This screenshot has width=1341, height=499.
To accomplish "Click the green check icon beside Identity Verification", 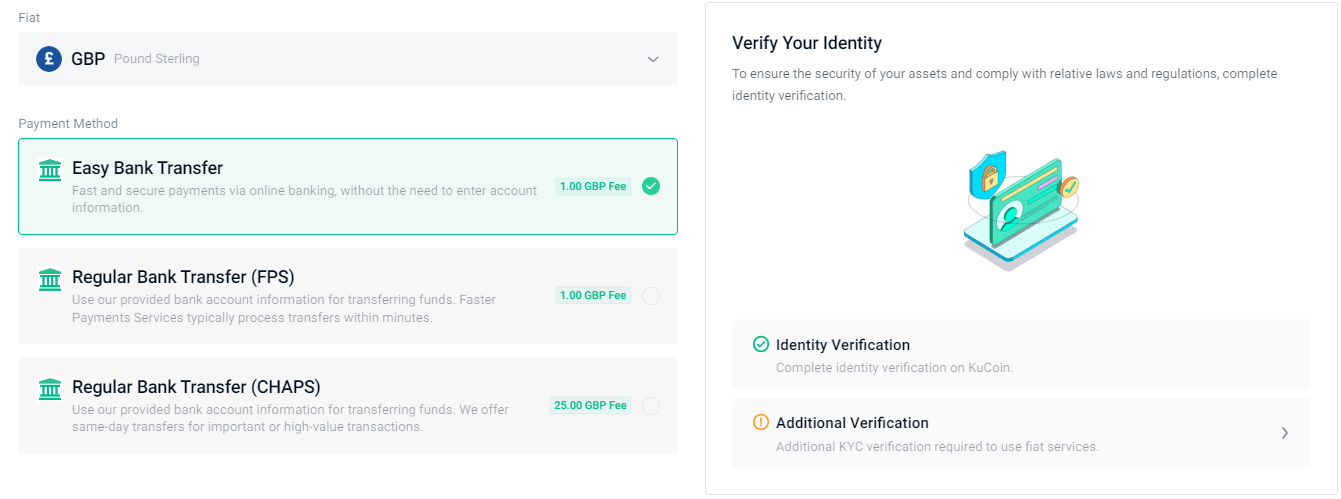I will tap(761, 345).
